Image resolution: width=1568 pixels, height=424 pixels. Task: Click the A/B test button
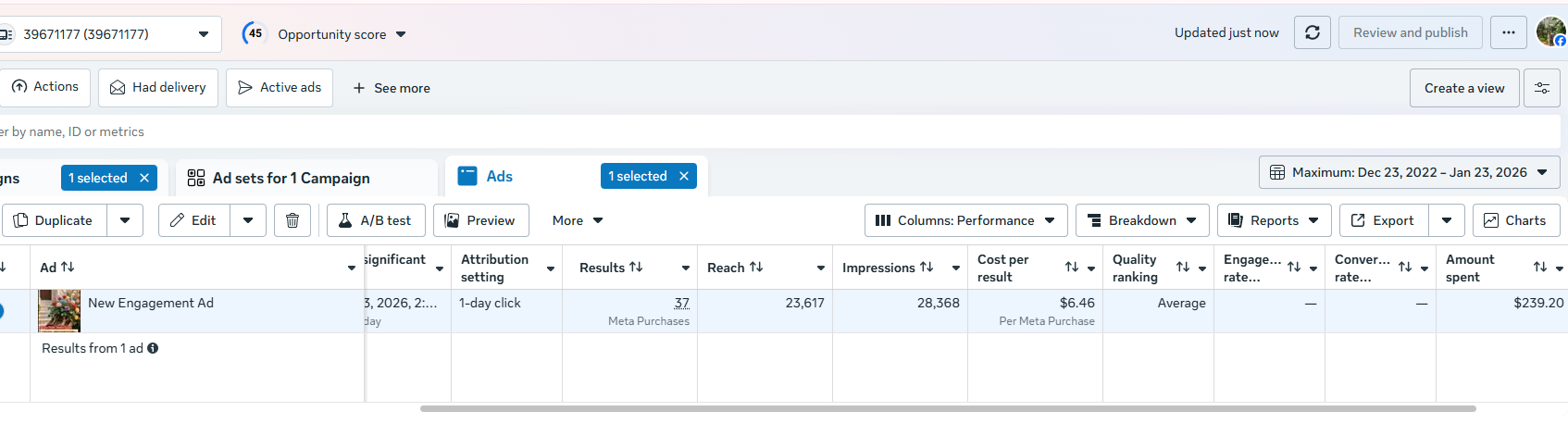[375, 220]
